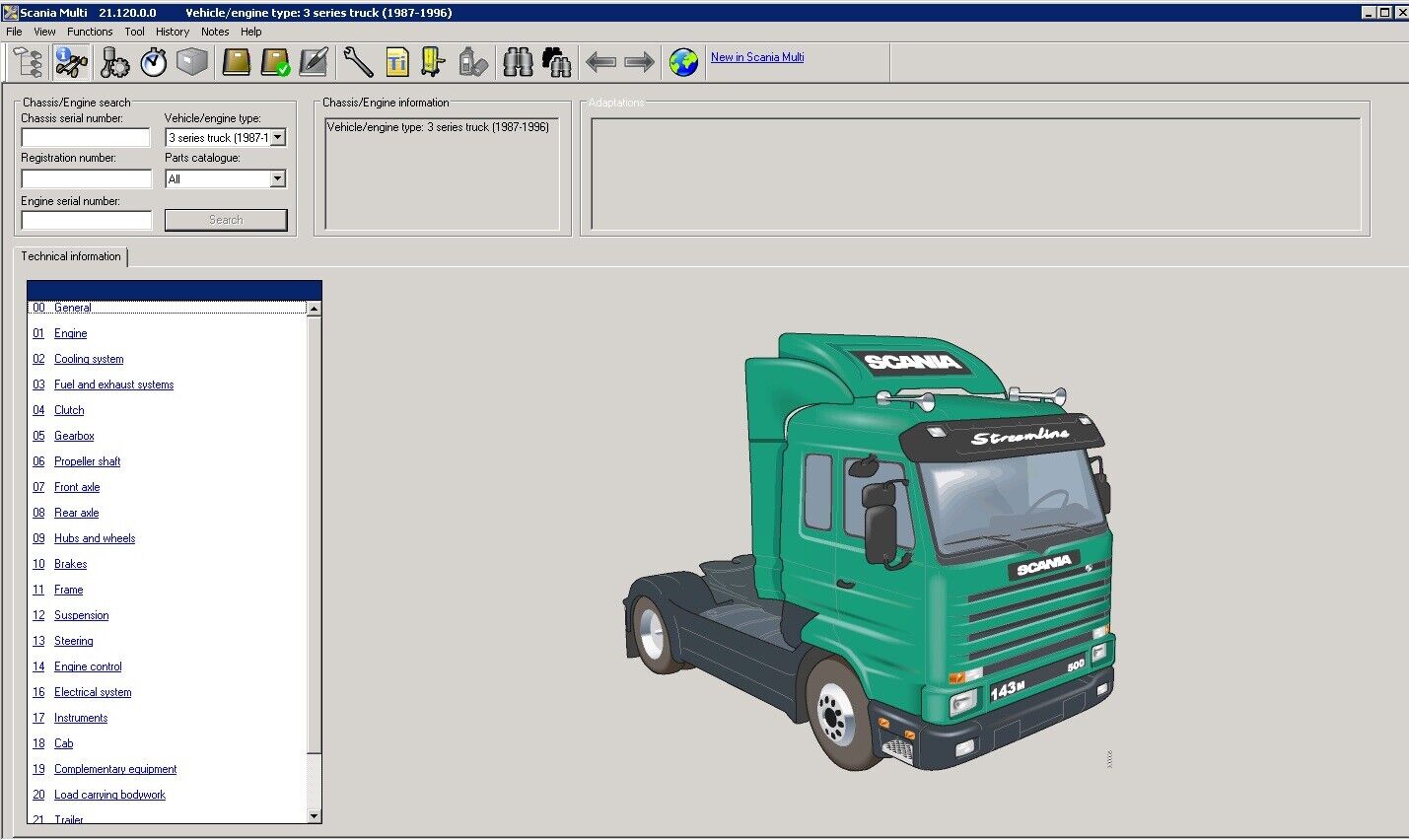Click the Search button
Screen dimensions: 1409x840
tap(226, 220)
